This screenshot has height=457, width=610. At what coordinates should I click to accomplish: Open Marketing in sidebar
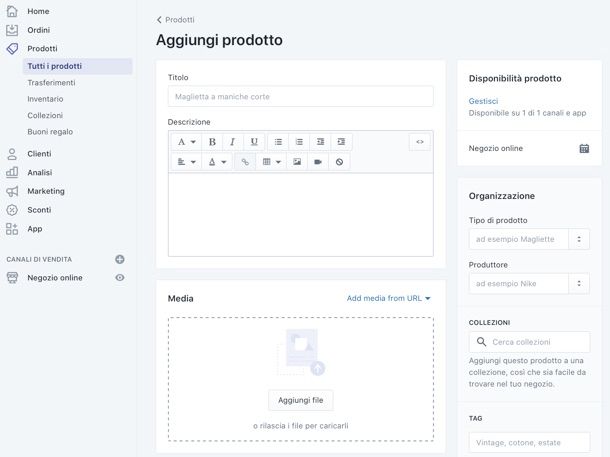tap(46, 191)
